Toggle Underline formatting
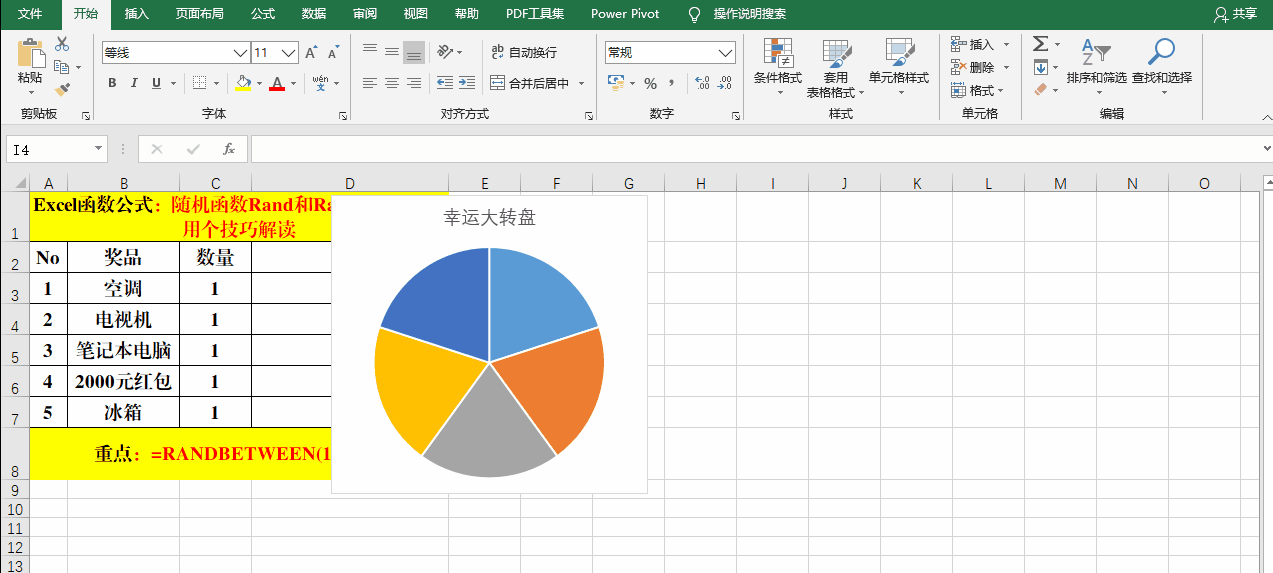 point(156,83)
